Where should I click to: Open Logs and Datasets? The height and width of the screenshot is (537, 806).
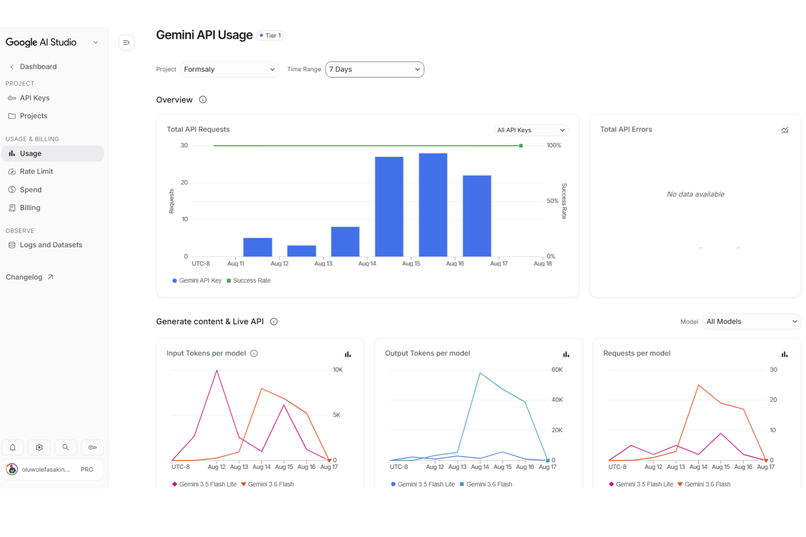click(x=50, y=245)
